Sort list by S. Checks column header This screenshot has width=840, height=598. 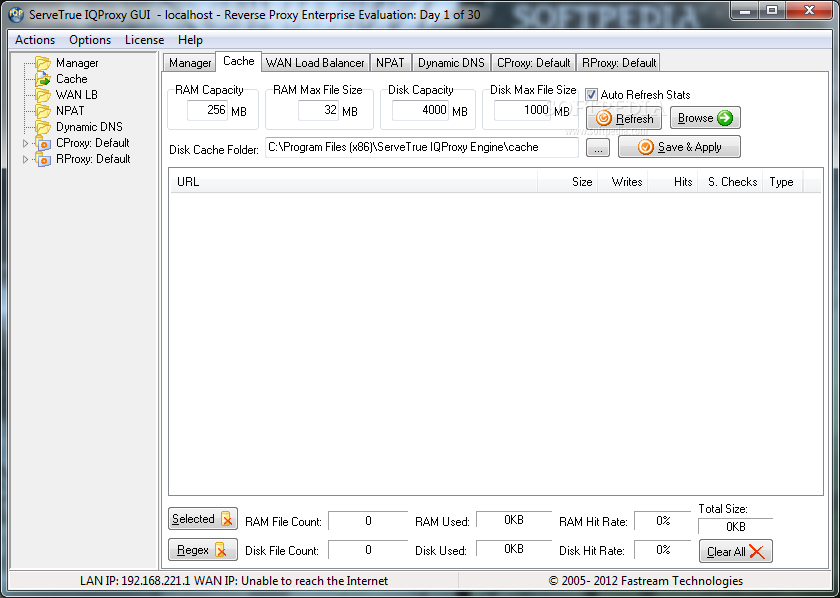point(732,182)
